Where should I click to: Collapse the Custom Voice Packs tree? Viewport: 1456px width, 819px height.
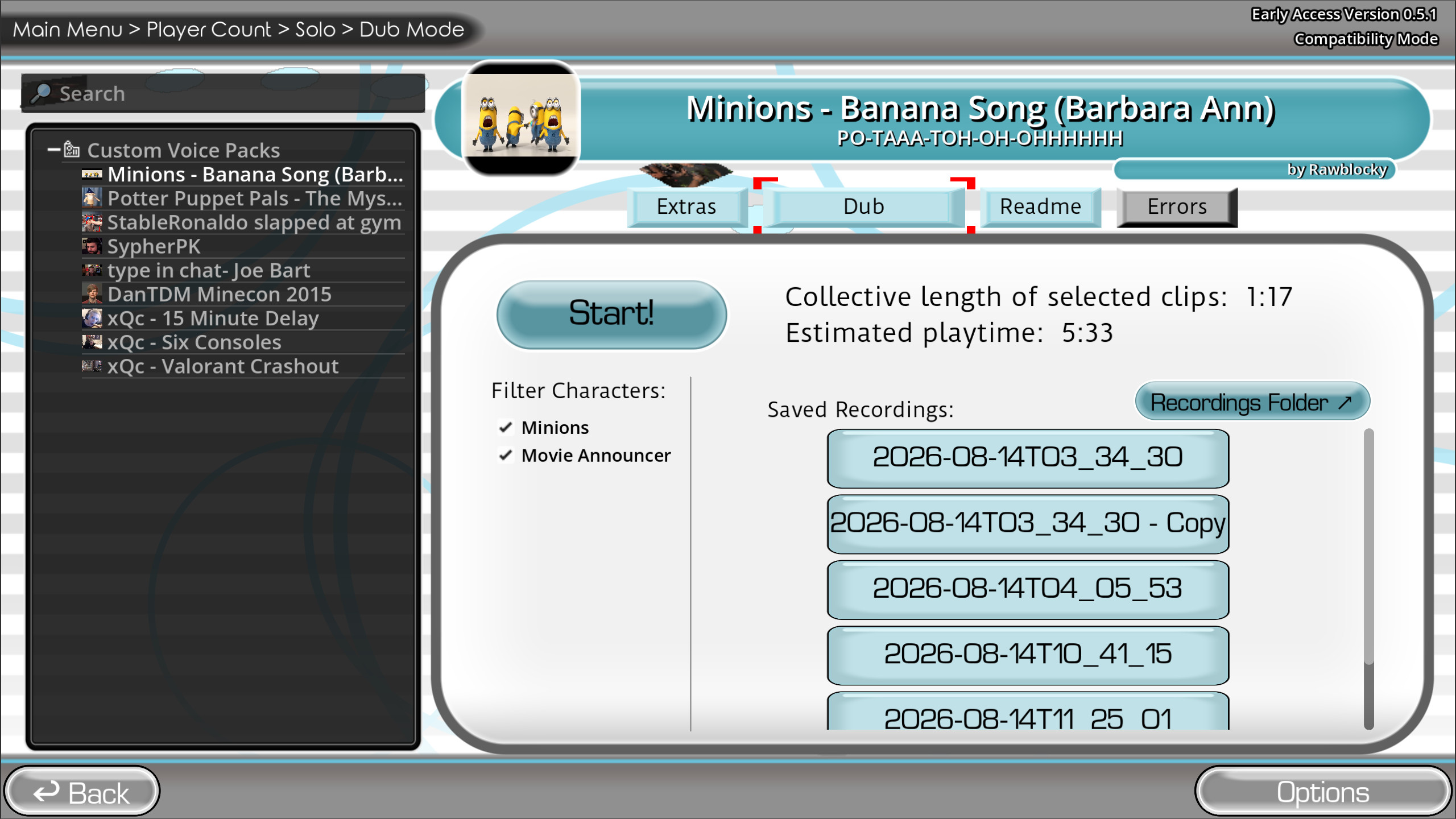pos(53,150)
